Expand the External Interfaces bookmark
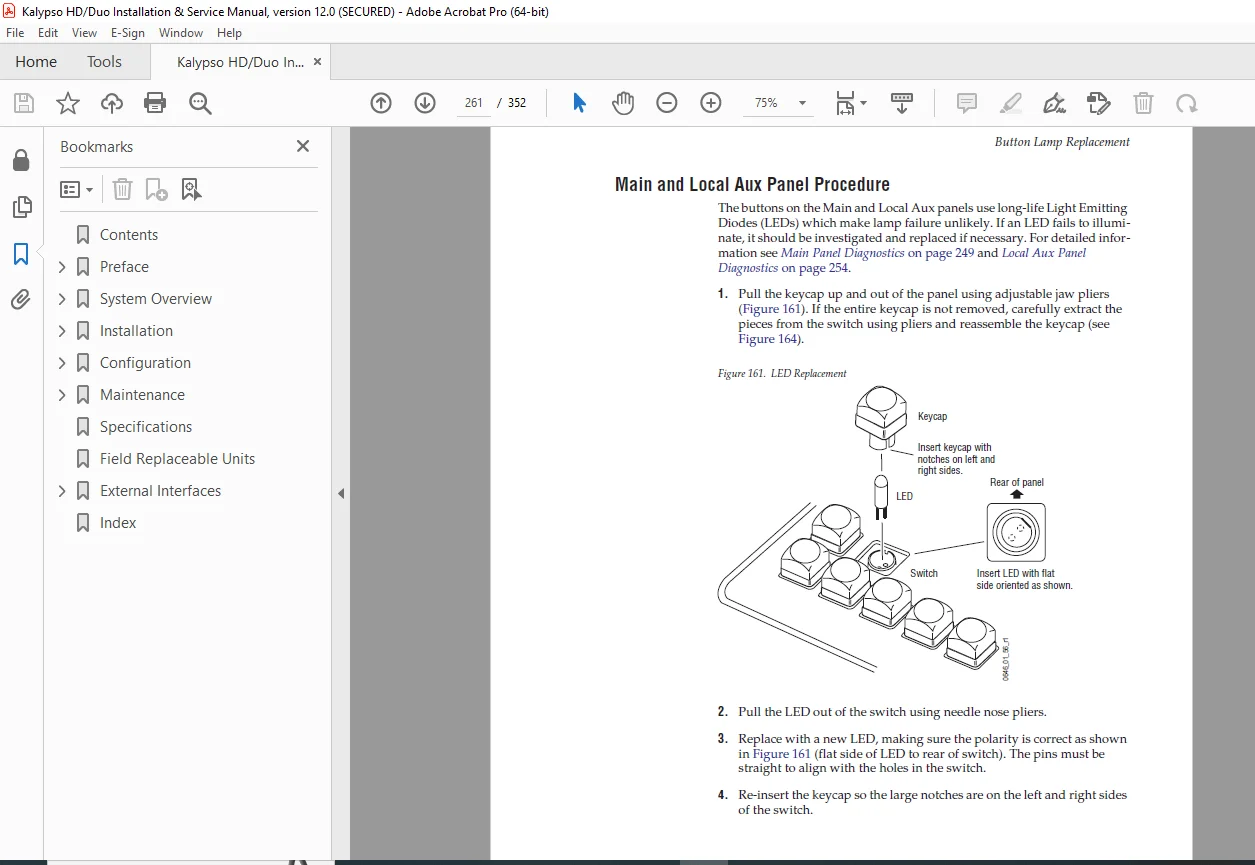The height and width of the screenshot is (865, 1255). [62, 491]
